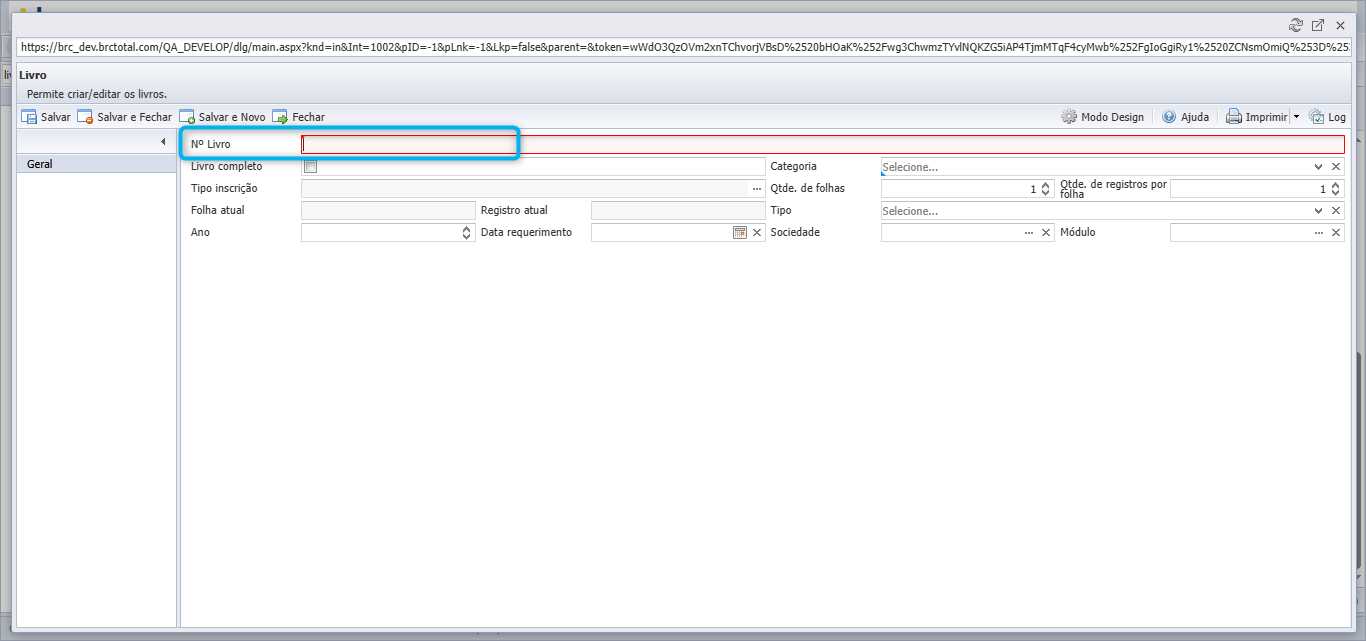Clear the Módulo field with X

pos(1336,233)
